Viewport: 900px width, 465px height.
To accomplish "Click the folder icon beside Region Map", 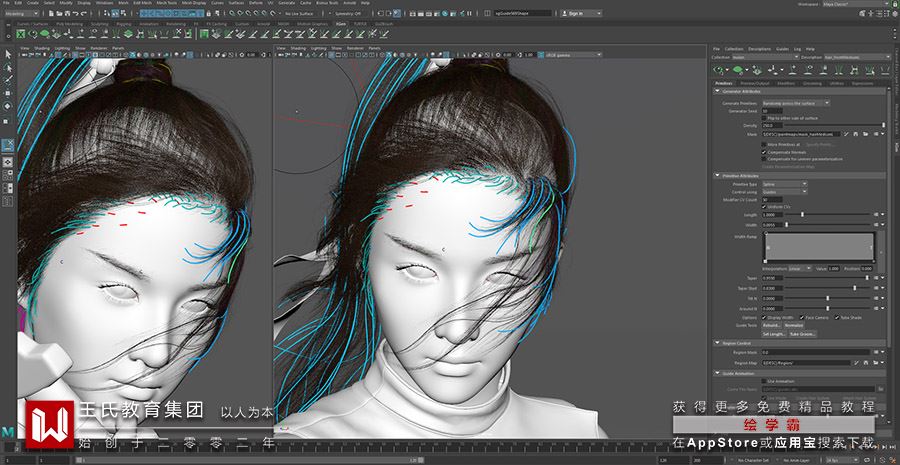I will coord(875,363).
